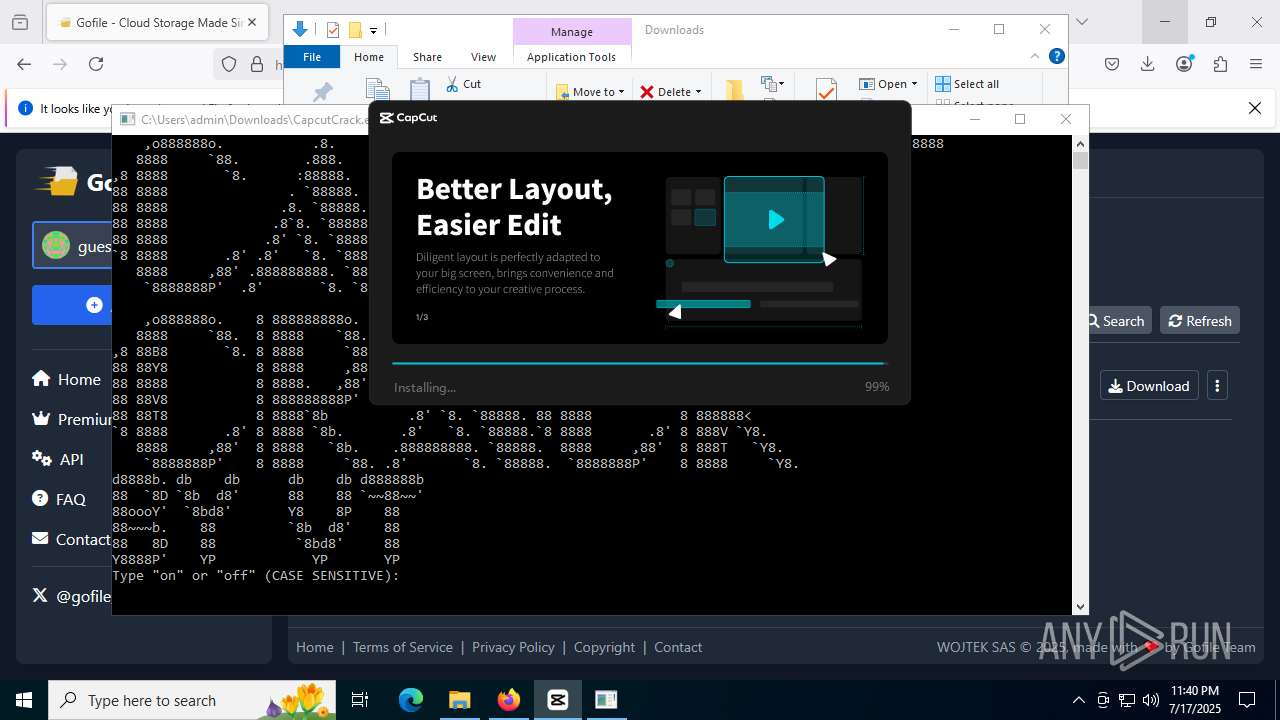Open the Gofile Home sidebar link
Screen dimensions: 1280x720
point(66,379)
